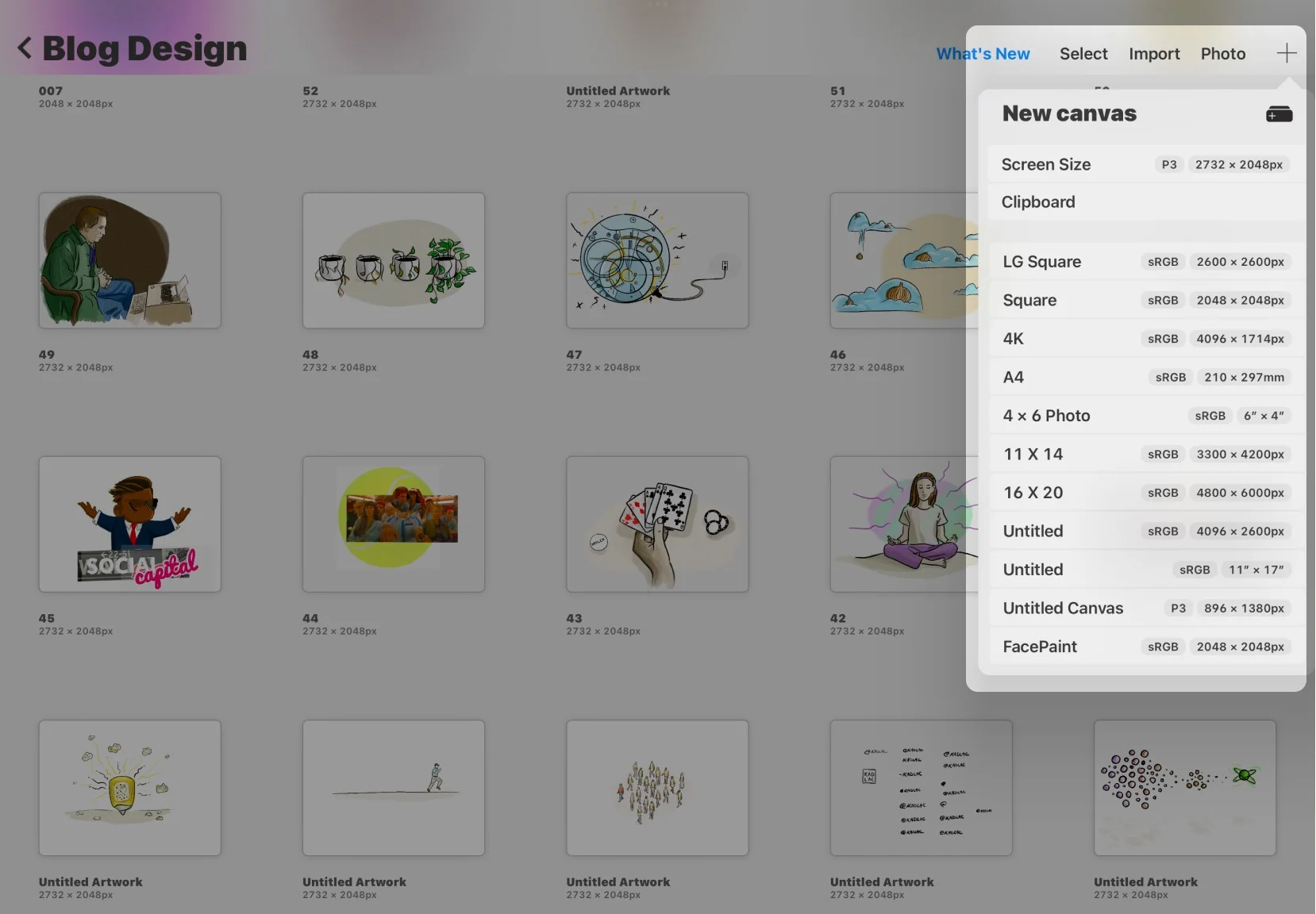The height and width of the screenshot is (914, 1316).
Task: Click the plus icon for new canvas
Action: [1286, 53]
